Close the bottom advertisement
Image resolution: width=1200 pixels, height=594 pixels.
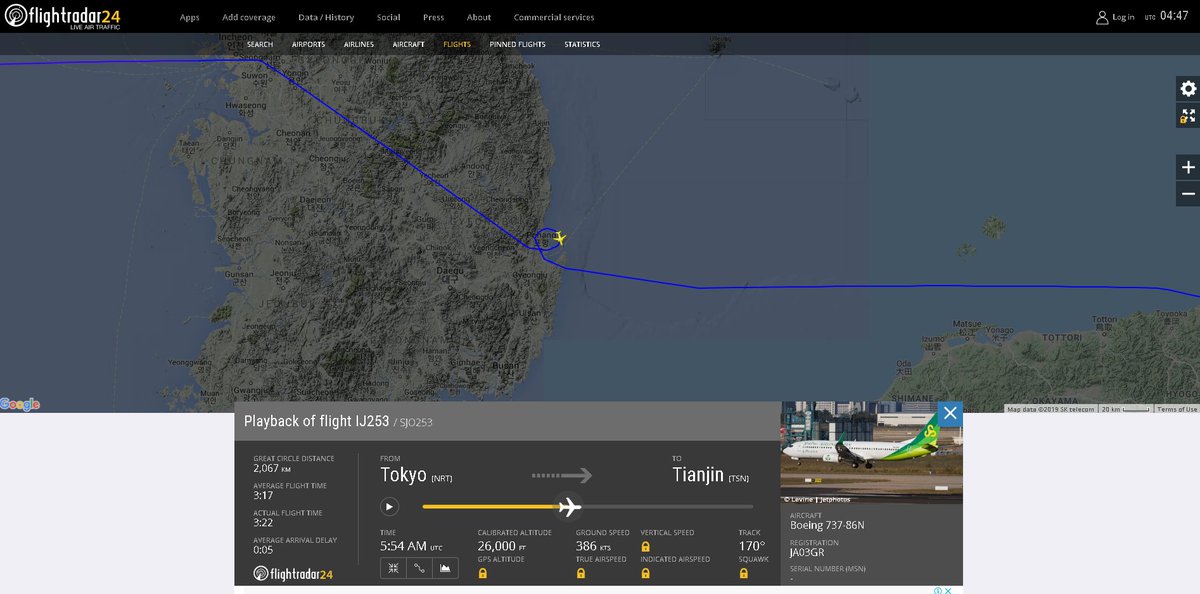click(x=947, y=590)
